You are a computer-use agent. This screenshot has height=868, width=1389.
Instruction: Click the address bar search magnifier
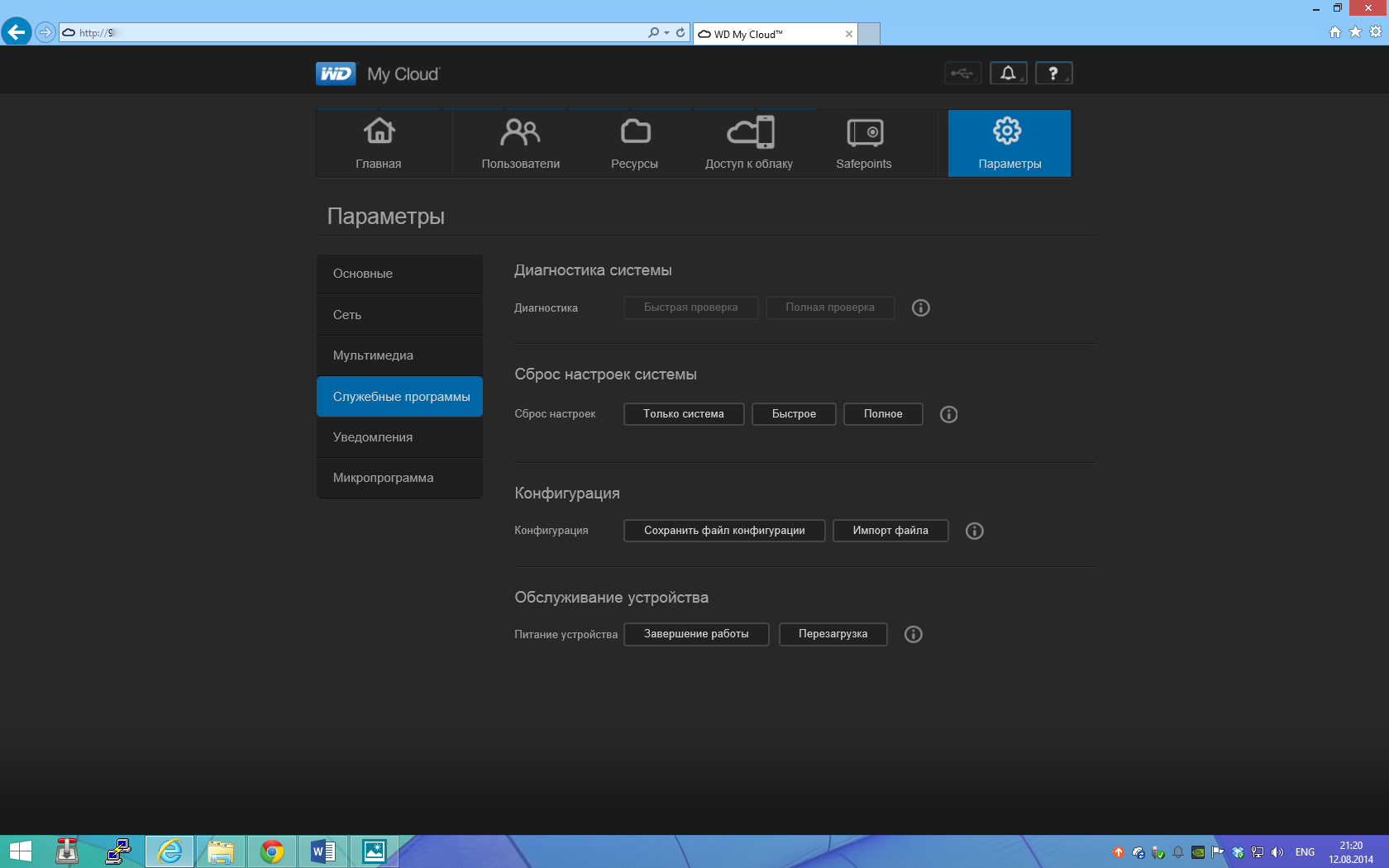pos(653,32)
